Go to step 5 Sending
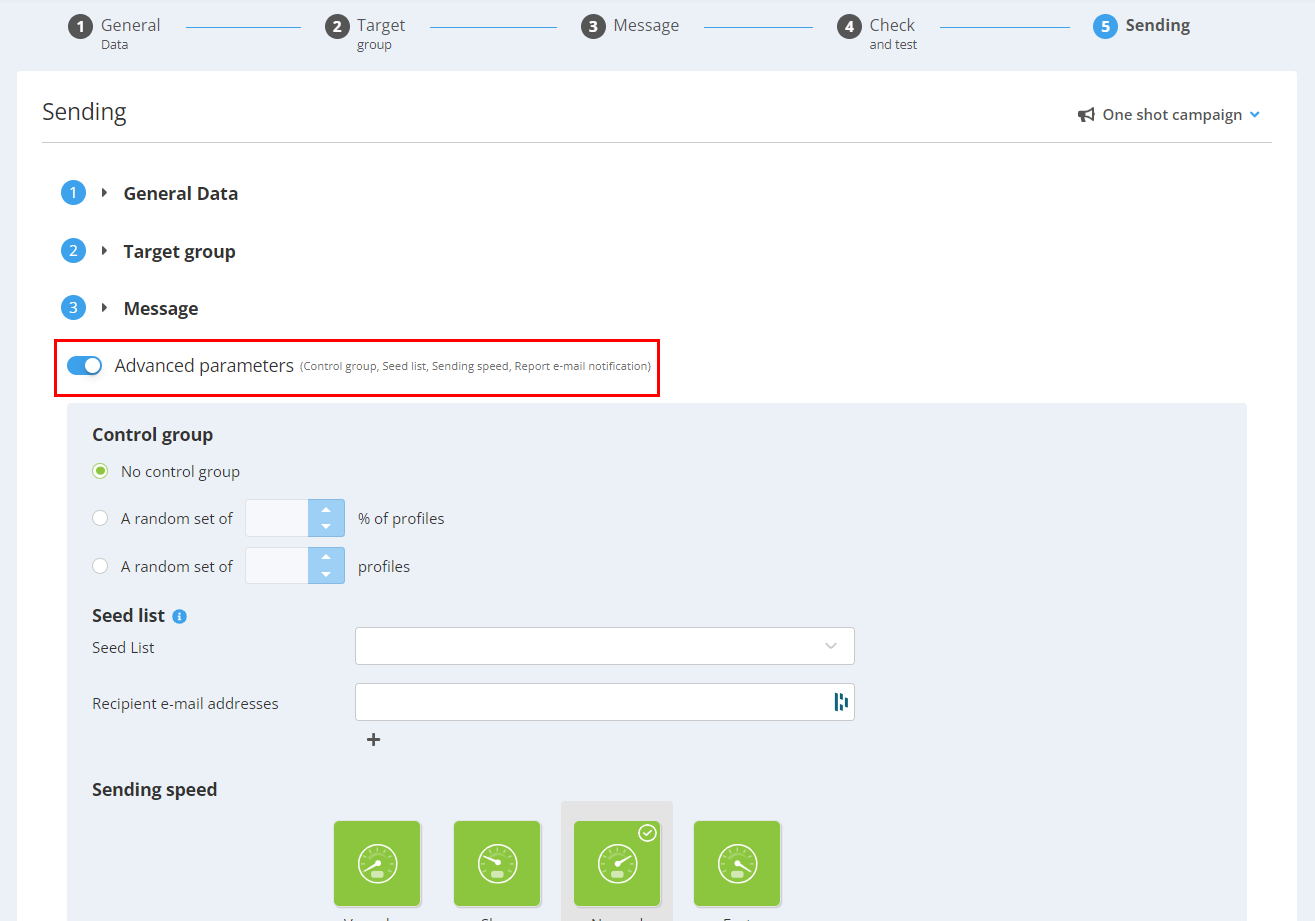The height and width of the screenshot is (921, 1315). 1142,26
